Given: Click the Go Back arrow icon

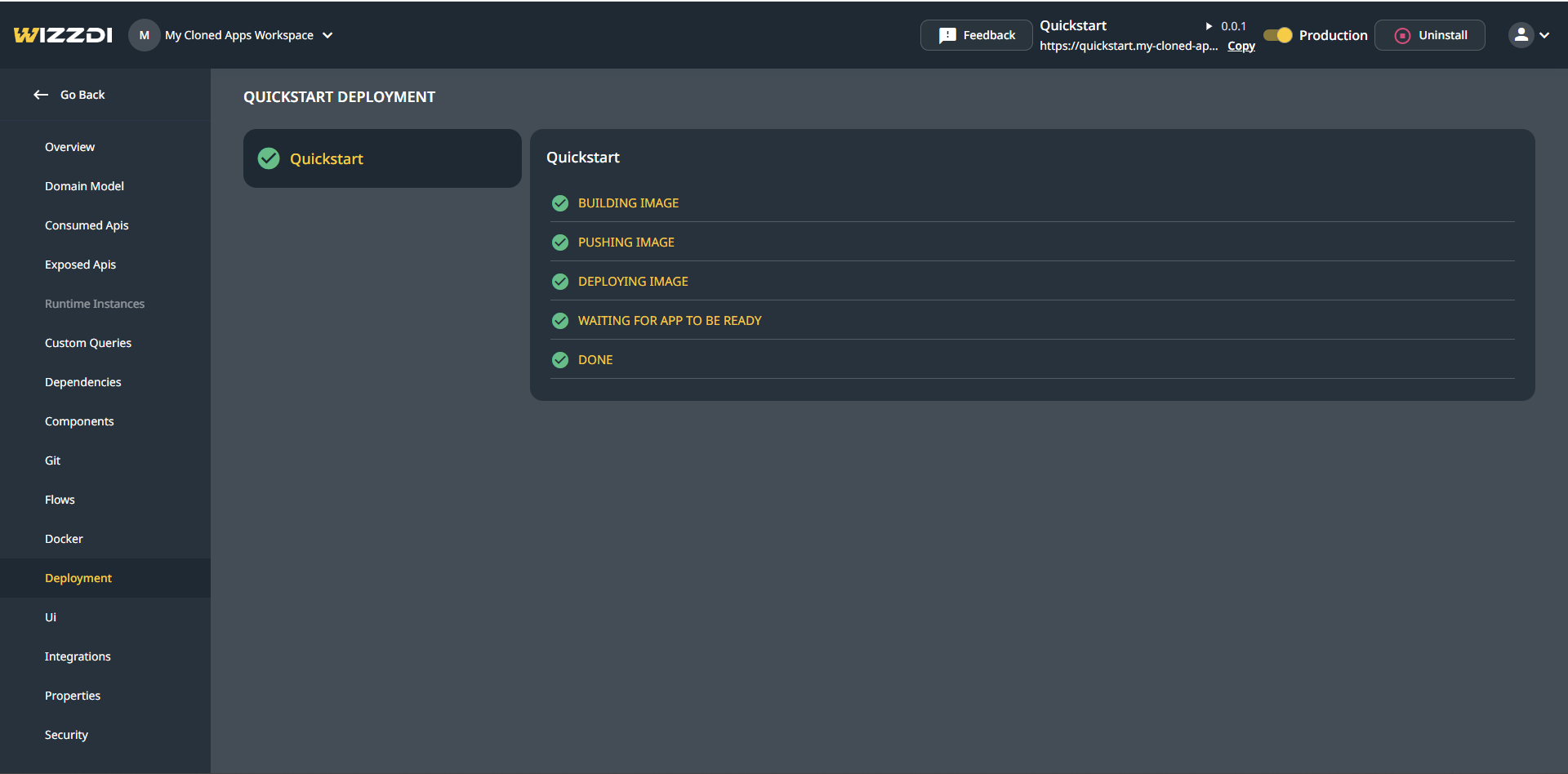Looking at the screenshot, I should pyautogui.click(x=41, y=95).
